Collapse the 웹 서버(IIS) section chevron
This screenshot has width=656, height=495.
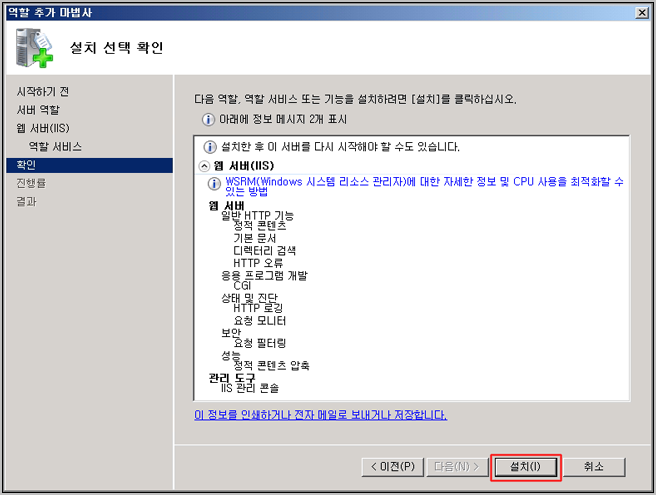pyautogui.click(x=204, y=166)
